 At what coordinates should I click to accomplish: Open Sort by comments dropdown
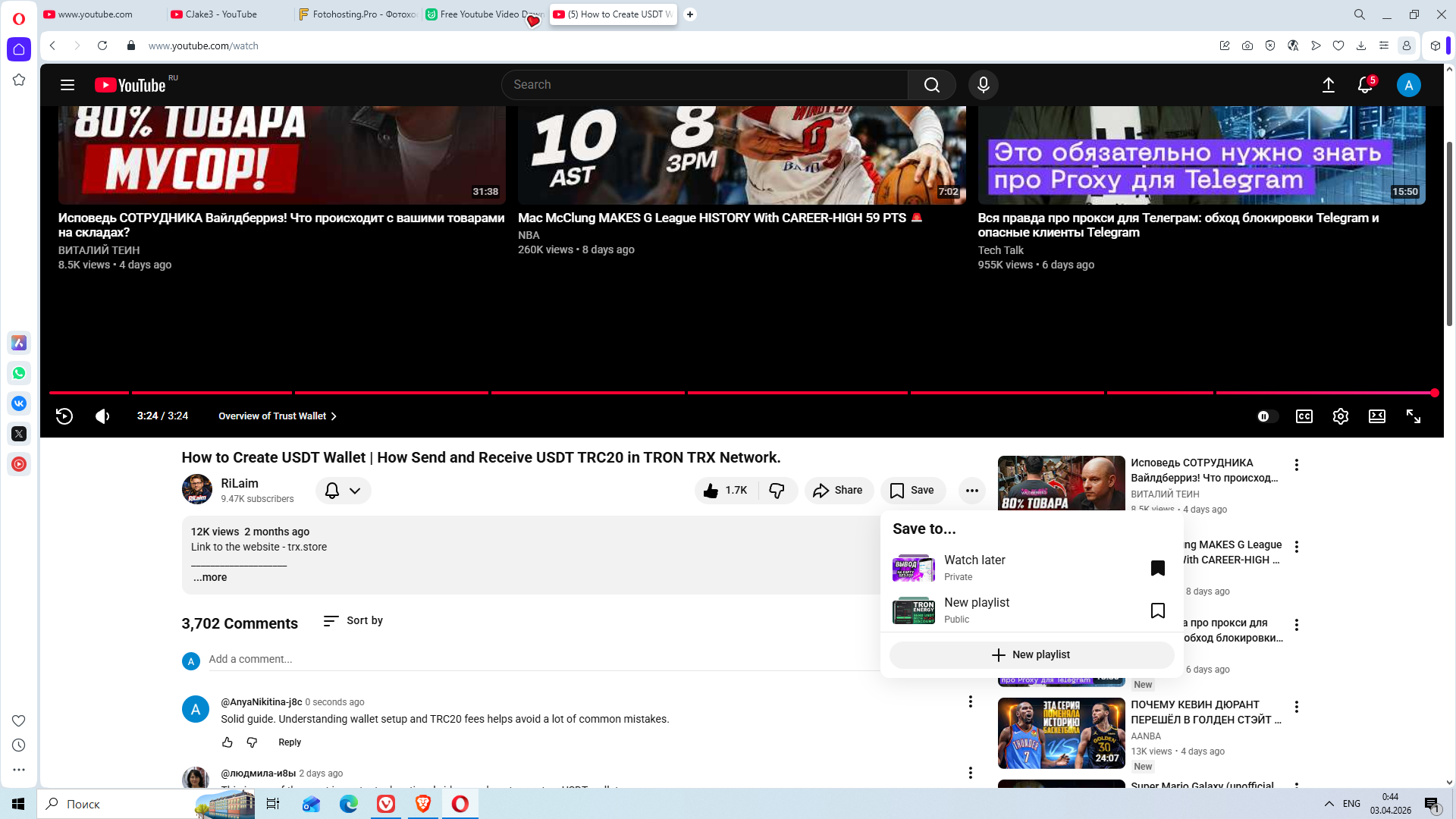(353, 620)
